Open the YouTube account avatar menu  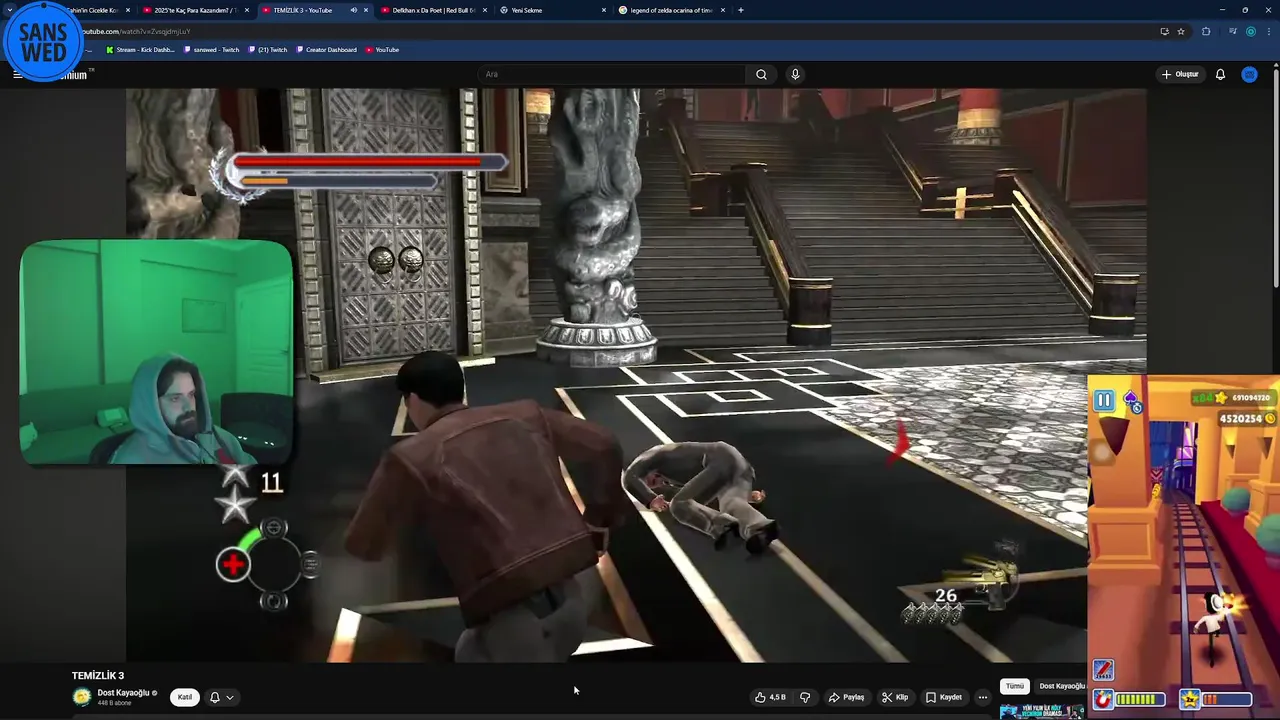coord(1249,74)
